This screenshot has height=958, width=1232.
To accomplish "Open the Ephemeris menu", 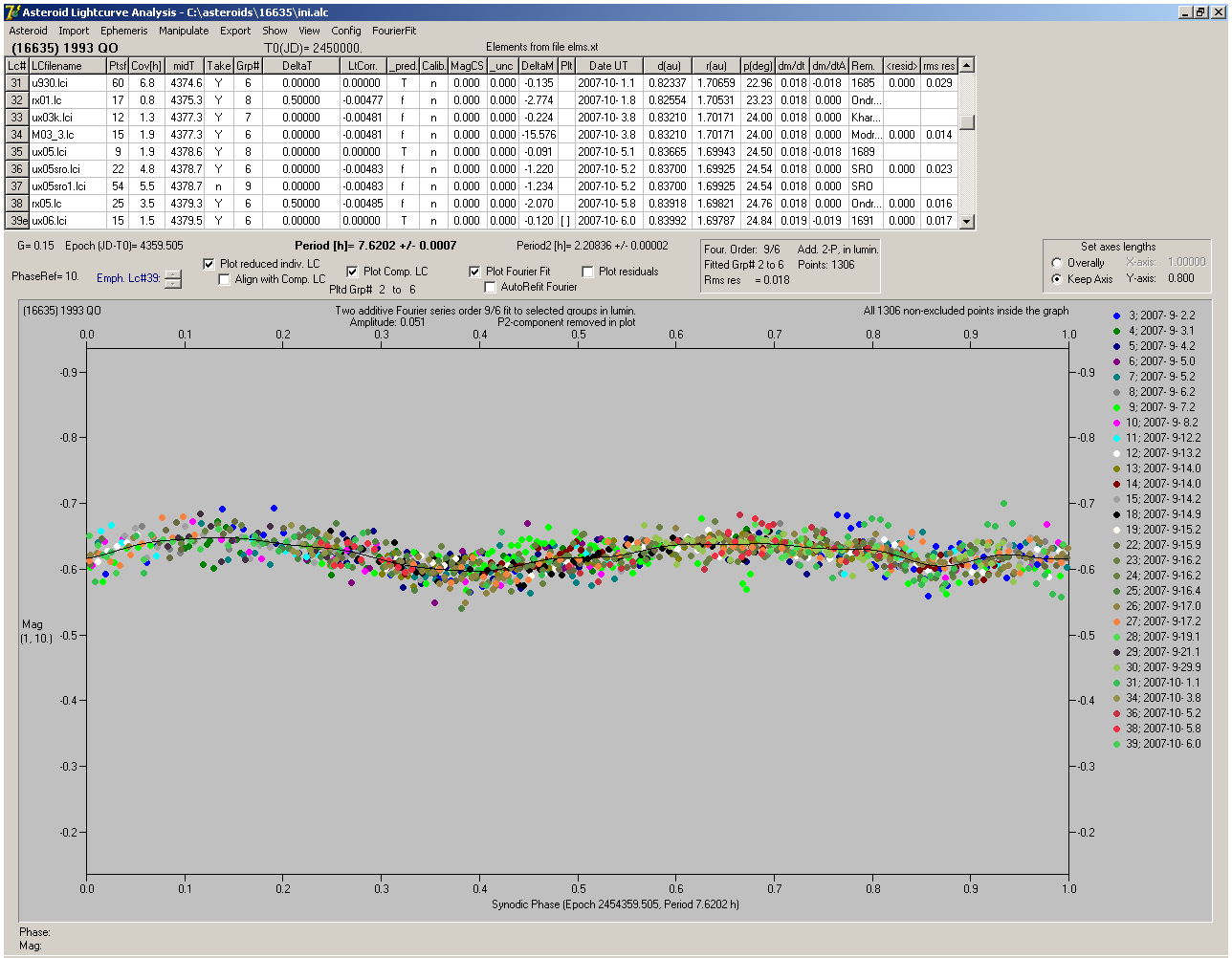I will [x=124, y=31].
